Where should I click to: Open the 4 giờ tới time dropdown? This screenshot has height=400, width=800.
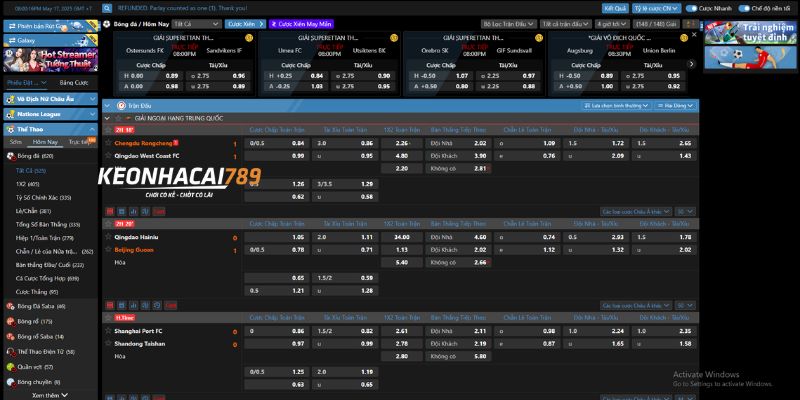[612, 23]
